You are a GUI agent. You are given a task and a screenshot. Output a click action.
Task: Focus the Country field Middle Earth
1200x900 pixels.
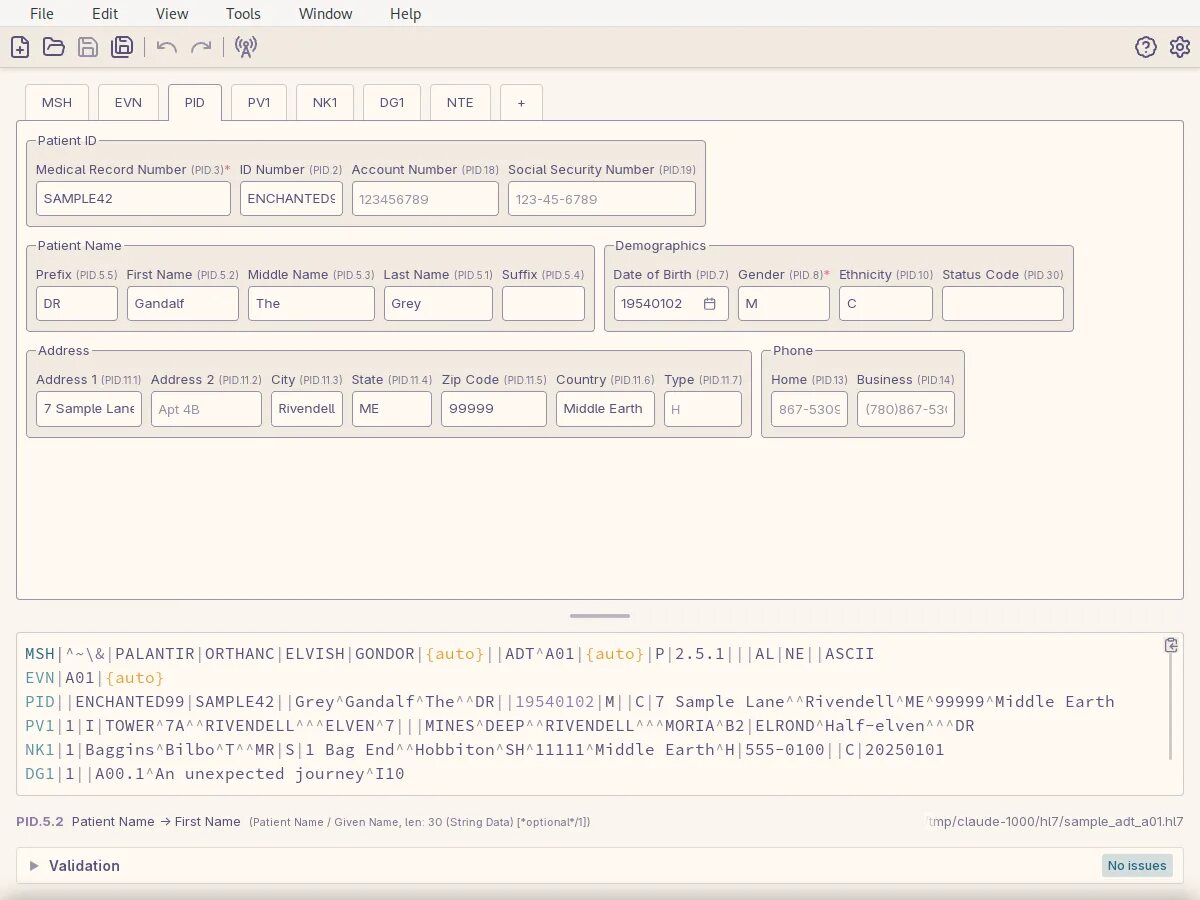point(606,409)
